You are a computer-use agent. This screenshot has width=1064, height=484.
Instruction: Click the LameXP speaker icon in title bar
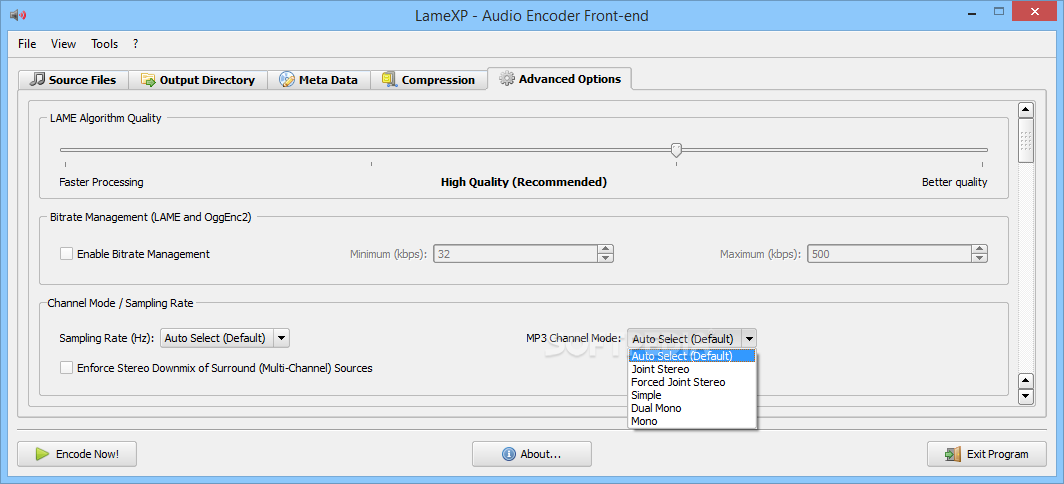18,15
